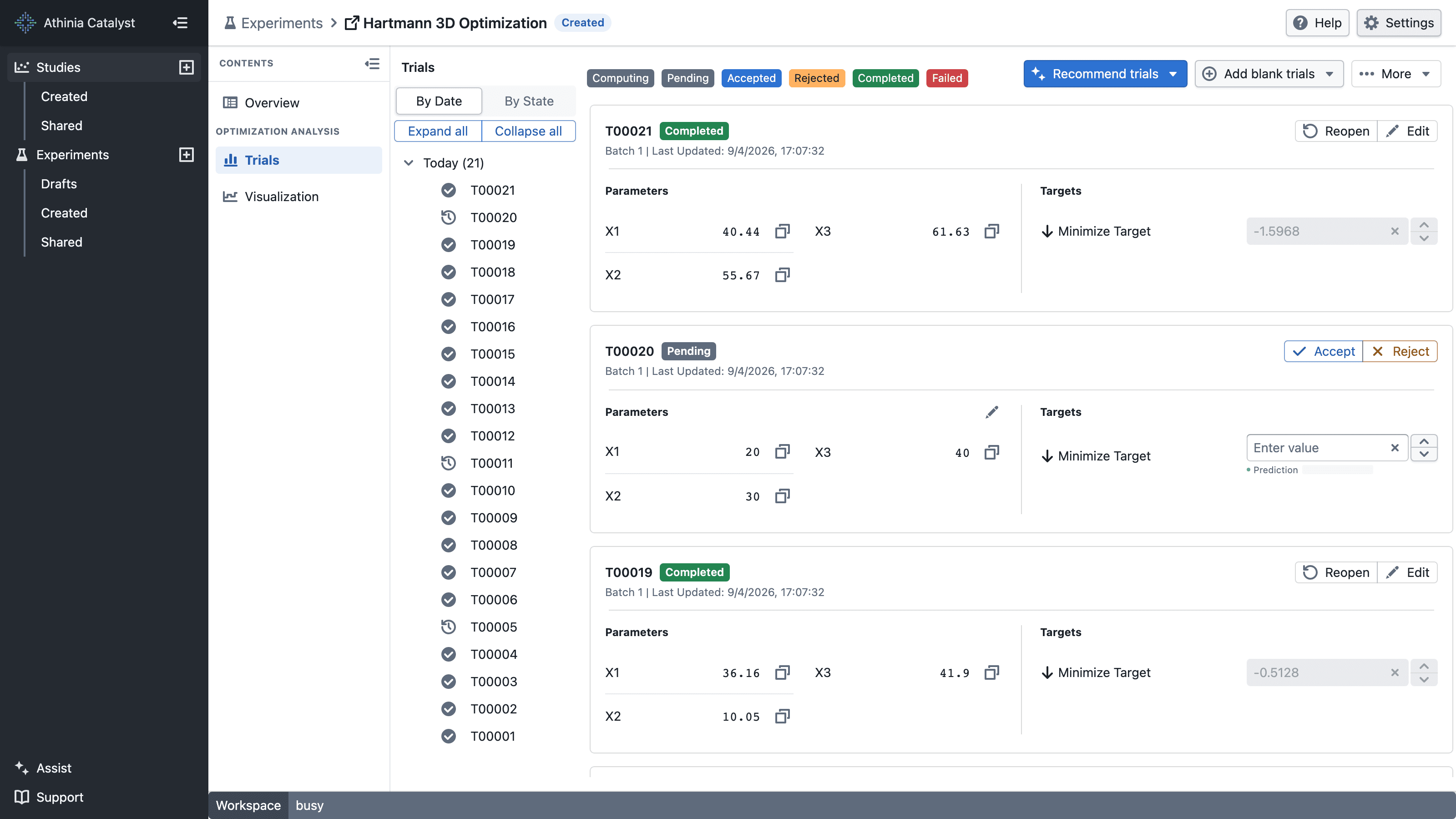Copy X3 value 40 of T00020
The image size is (1456, 819).
pos(992,452)
